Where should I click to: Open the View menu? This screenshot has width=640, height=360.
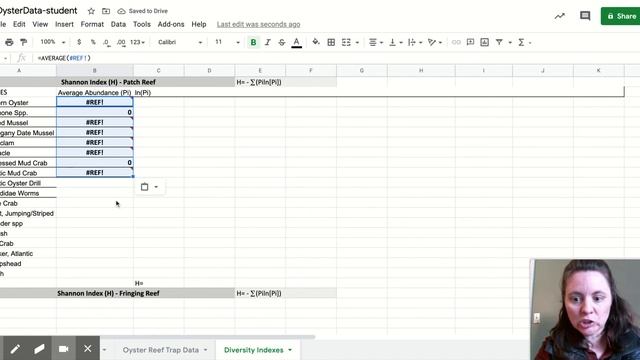[40, 24]
